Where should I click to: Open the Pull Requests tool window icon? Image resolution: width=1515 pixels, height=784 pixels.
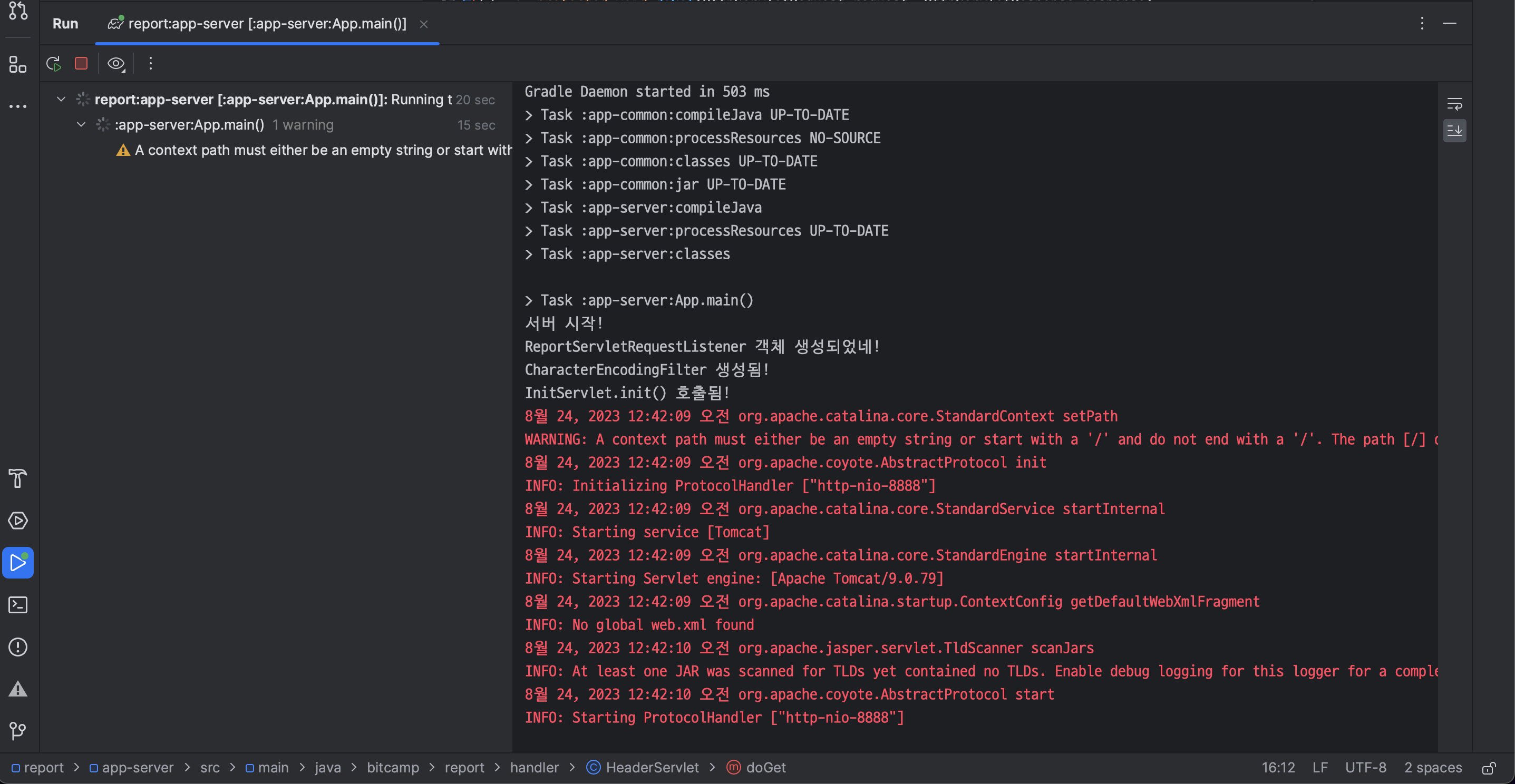click(17, 11)
